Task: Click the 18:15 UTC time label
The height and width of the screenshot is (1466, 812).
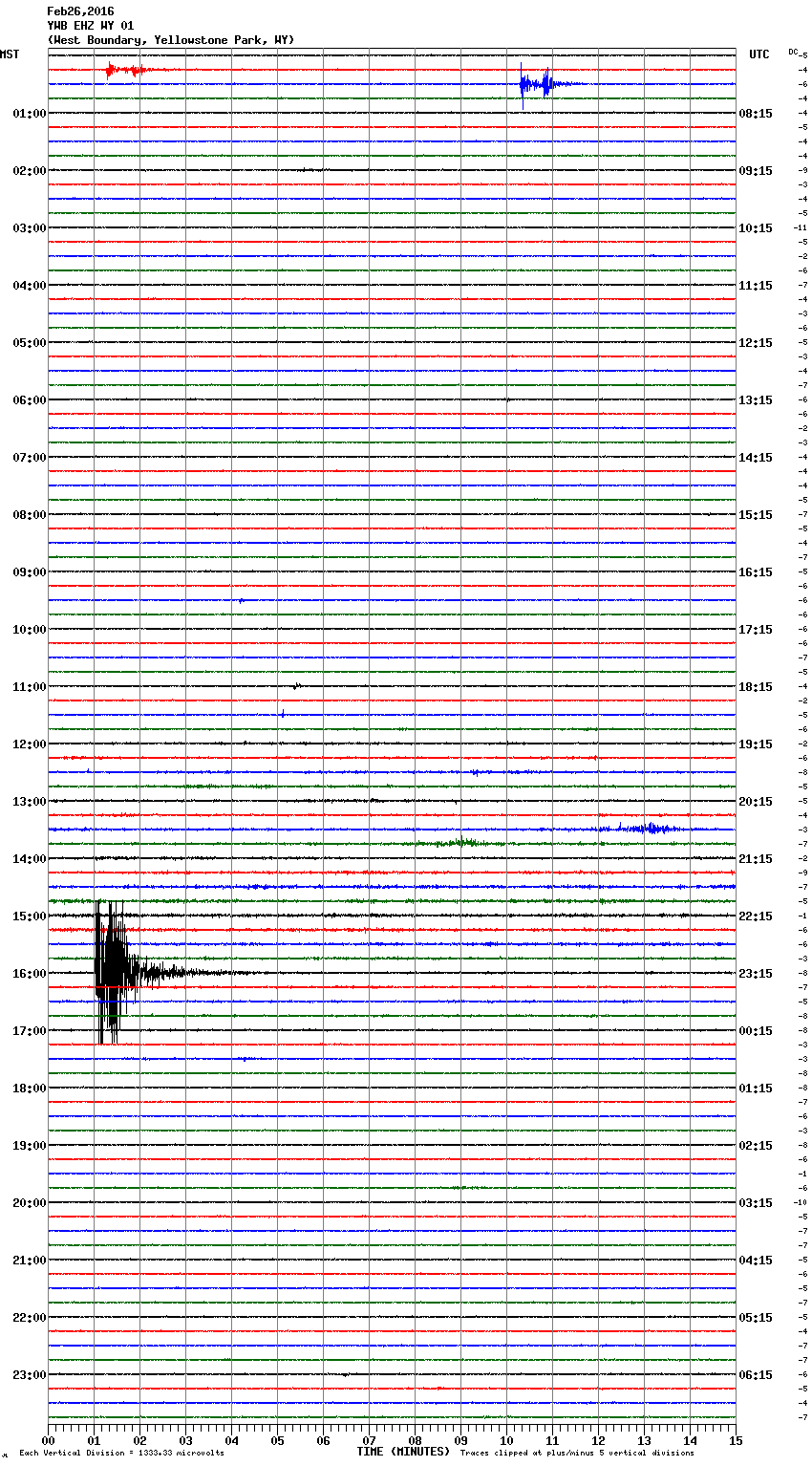Action: [x=756, y=687]
